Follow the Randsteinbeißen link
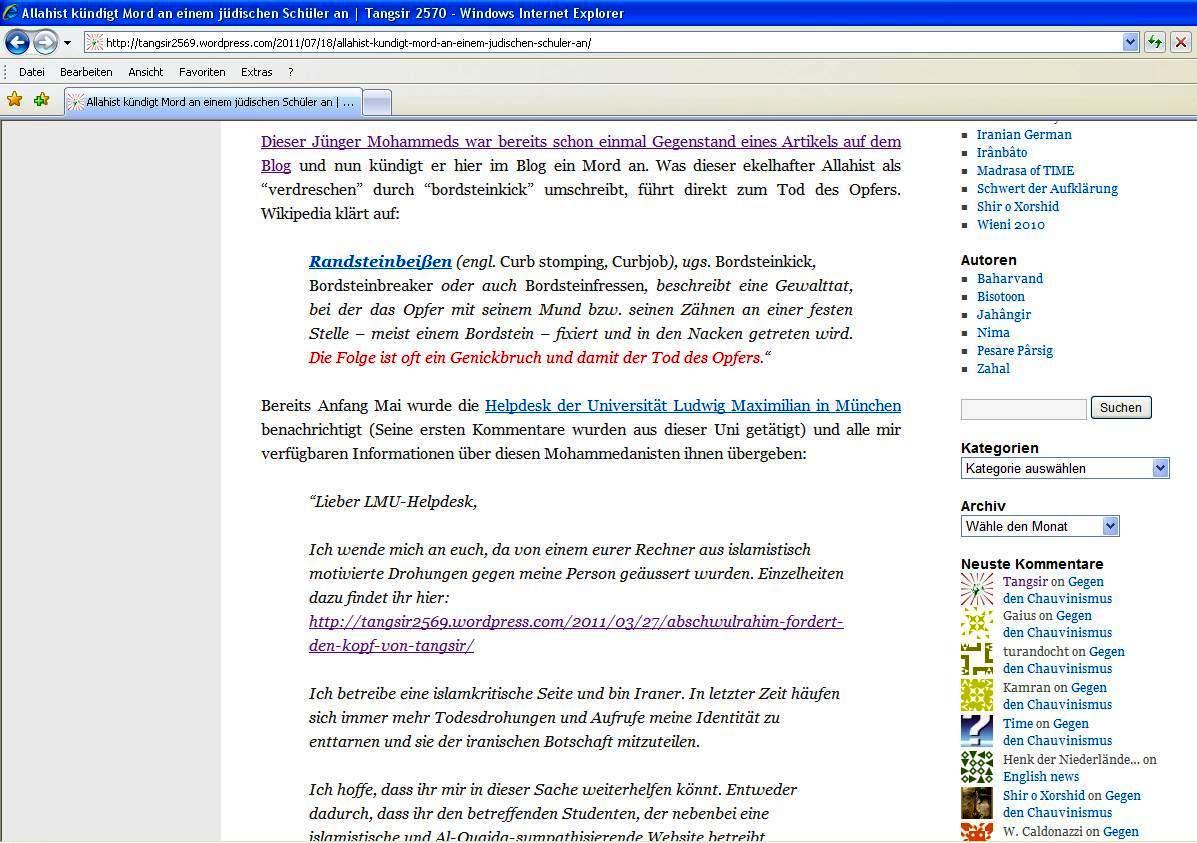 click(x=380, y=262)
